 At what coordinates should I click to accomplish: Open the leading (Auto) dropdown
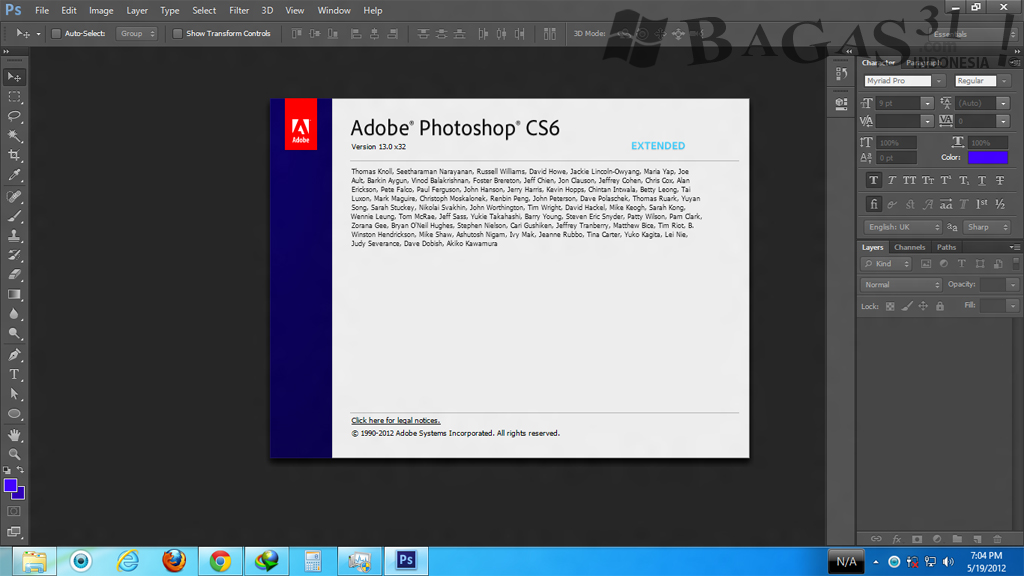click(x=1003, y=103)
